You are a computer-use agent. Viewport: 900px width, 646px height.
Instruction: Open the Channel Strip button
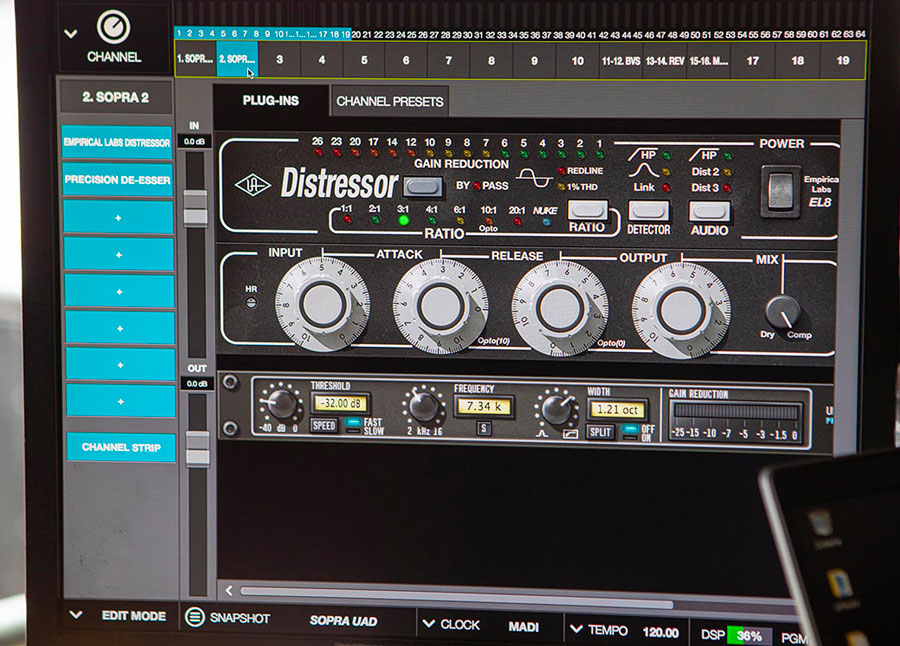(x=121, y=447)
